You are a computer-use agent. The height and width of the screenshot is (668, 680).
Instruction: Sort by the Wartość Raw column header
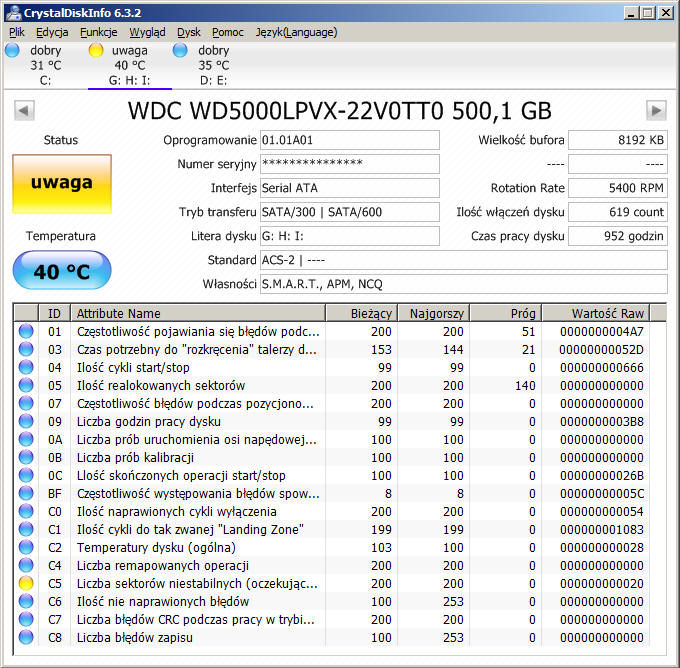596,313
